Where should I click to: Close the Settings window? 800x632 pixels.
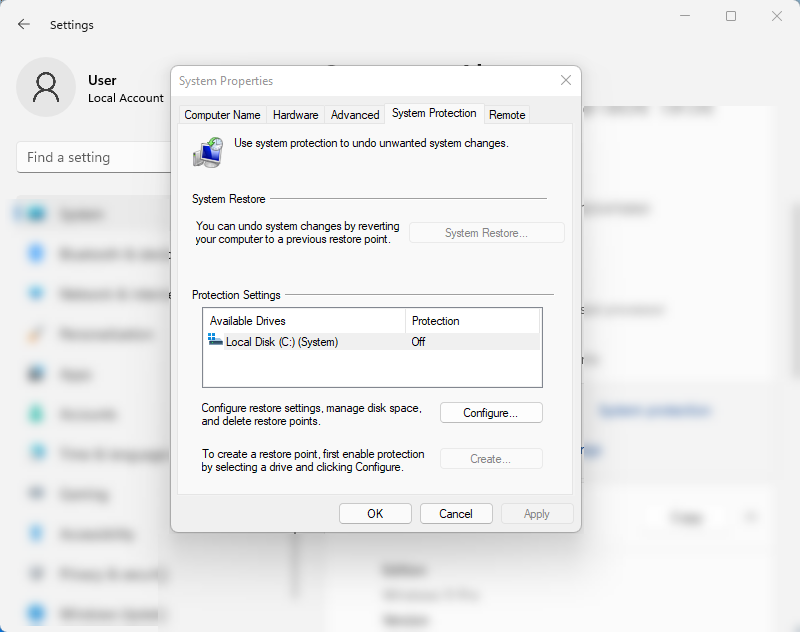(x=777, y=16)
